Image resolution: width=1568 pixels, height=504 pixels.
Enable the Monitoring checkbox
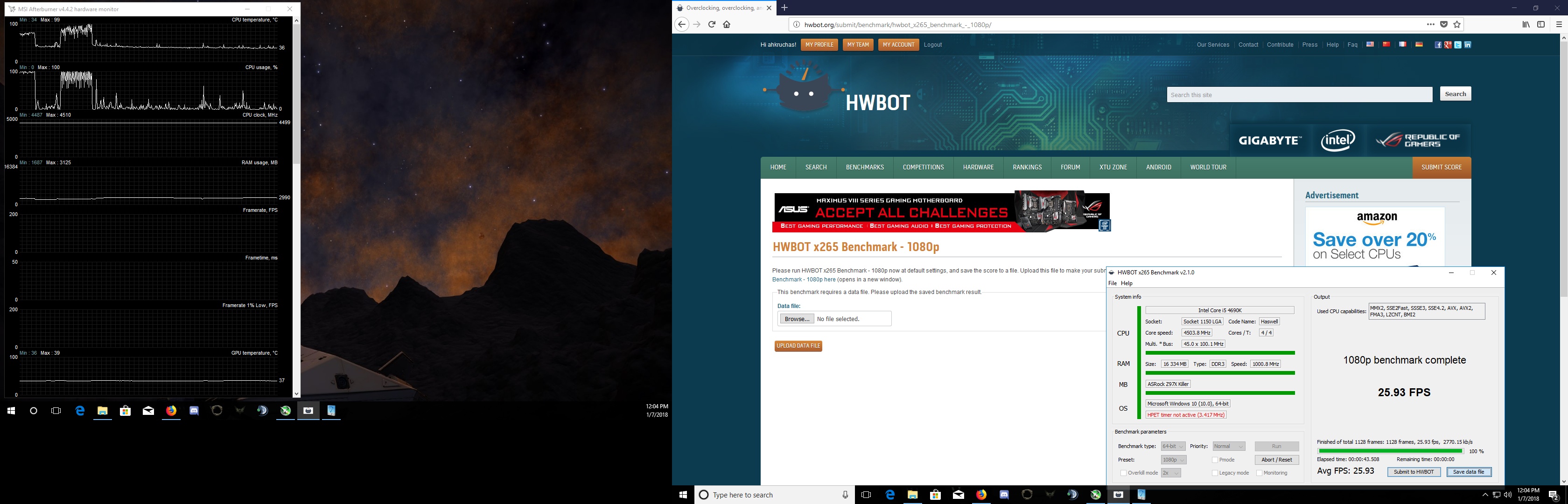1260,472
